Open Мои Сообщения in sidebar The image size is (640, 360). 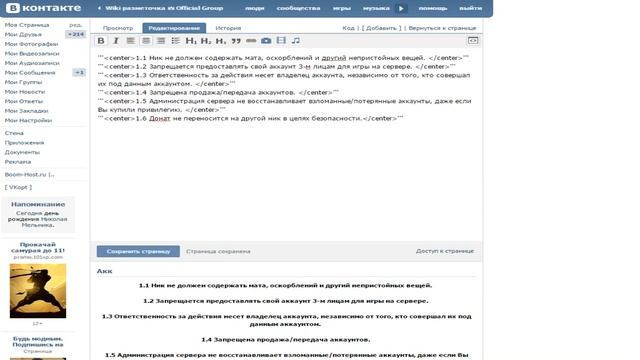tap(30, 73)
